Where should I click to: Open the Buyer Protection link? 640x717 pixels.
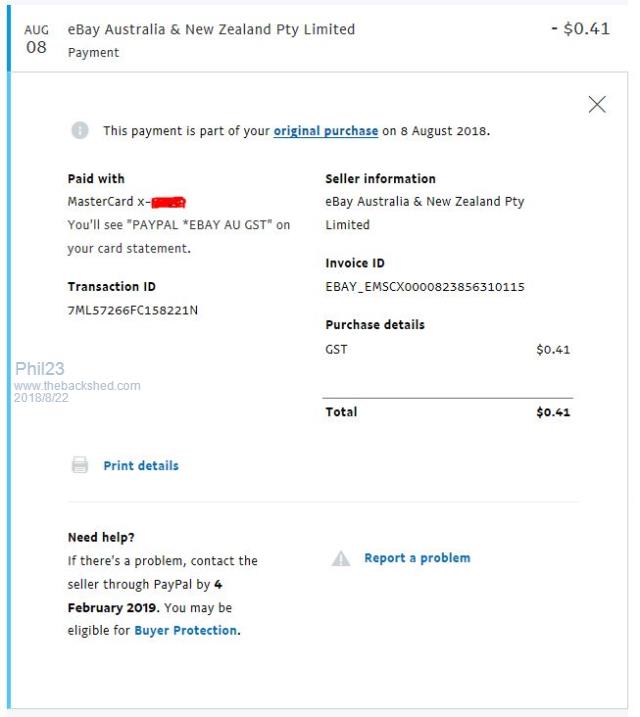tap(186, 631)
